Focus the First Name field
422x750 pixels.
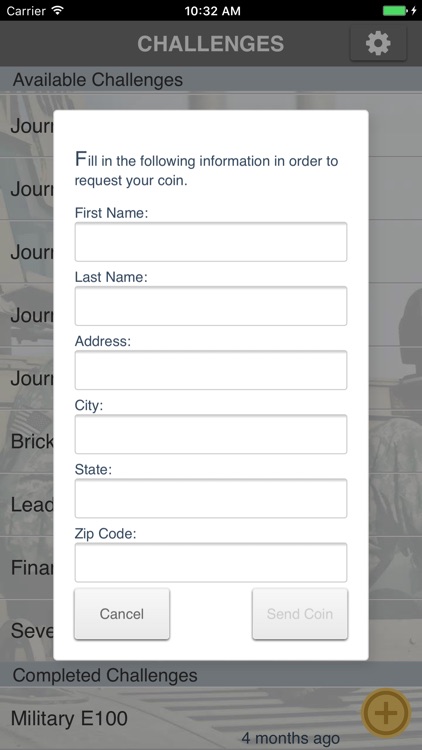point(211,242)
